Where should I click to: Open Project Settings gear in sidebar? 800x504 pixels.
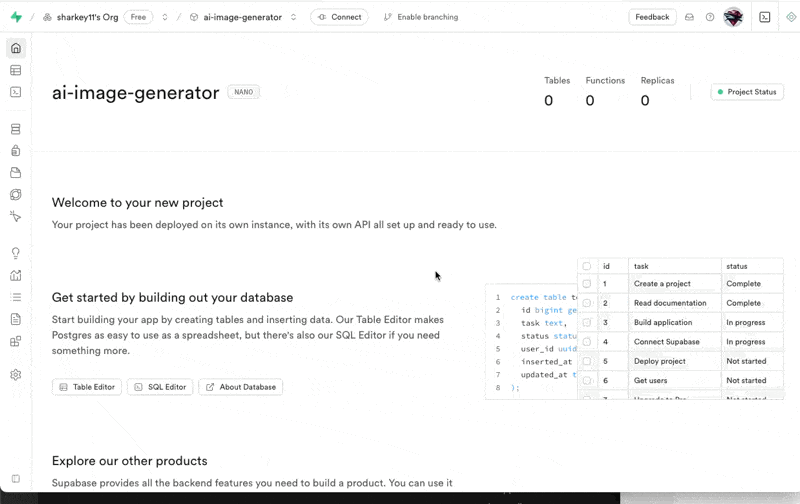coord(15,375)
